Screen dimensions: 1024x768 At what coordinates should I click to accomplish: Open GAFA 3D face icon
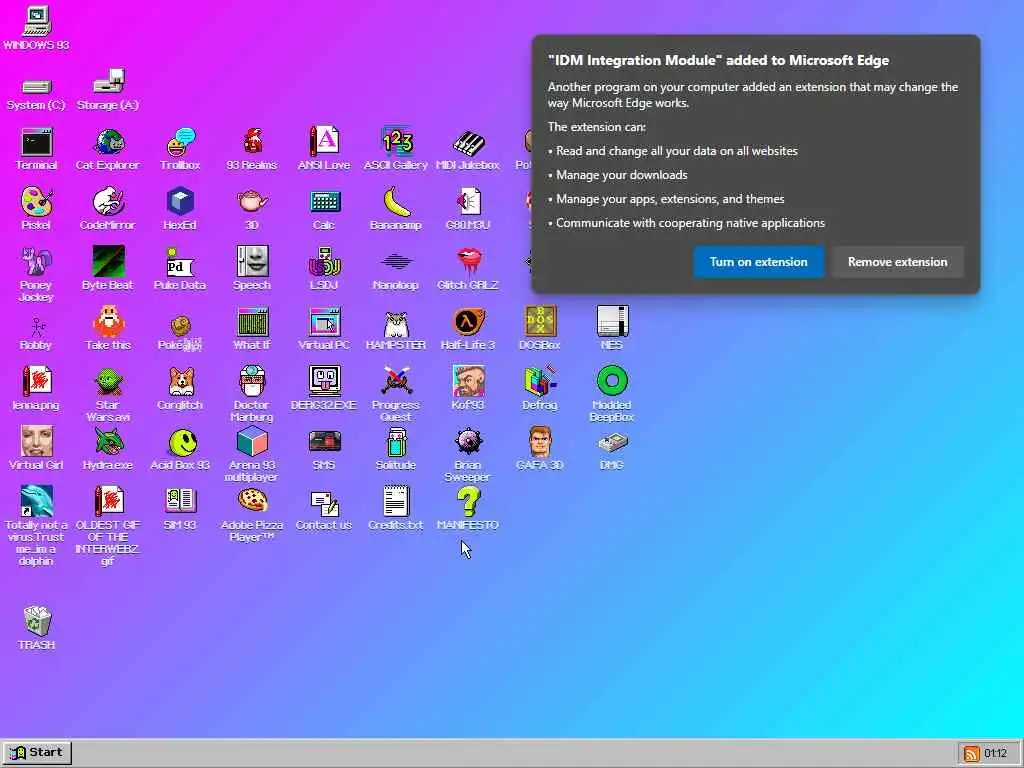(x=540, y=442)
